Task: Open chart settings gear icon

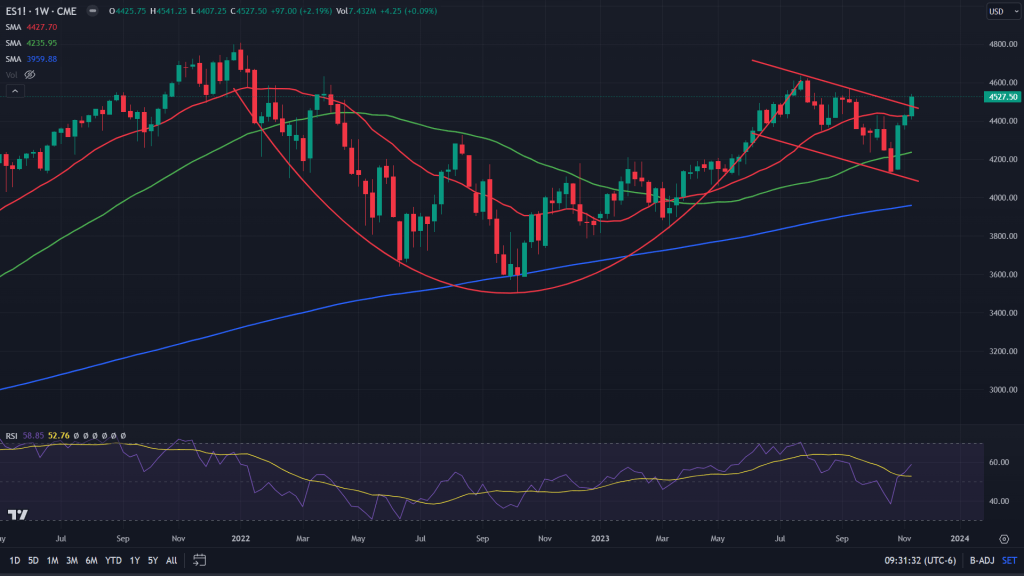Action: (x=1003, y=539)
